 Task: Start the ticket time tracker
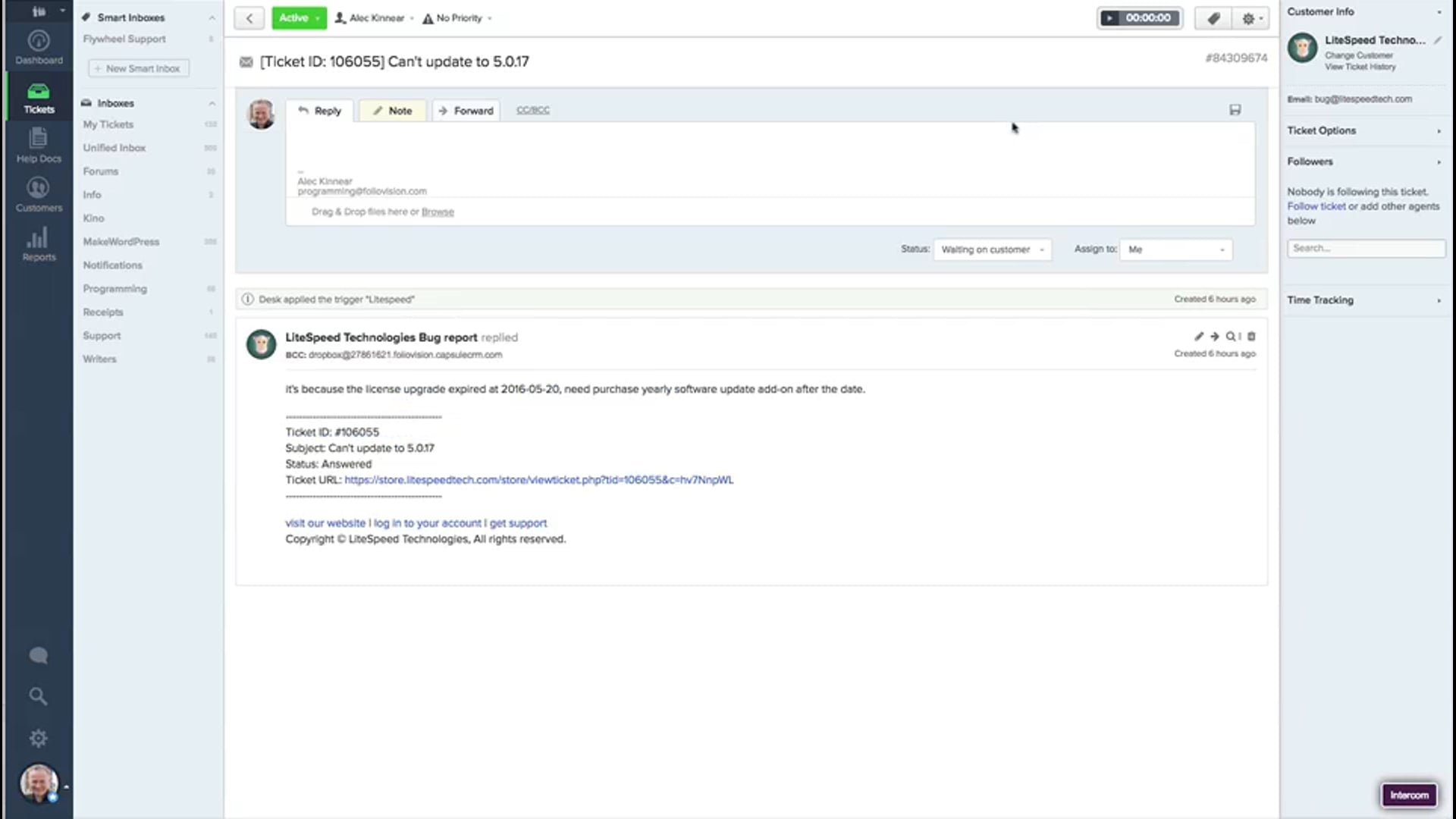pos(1109,18)
